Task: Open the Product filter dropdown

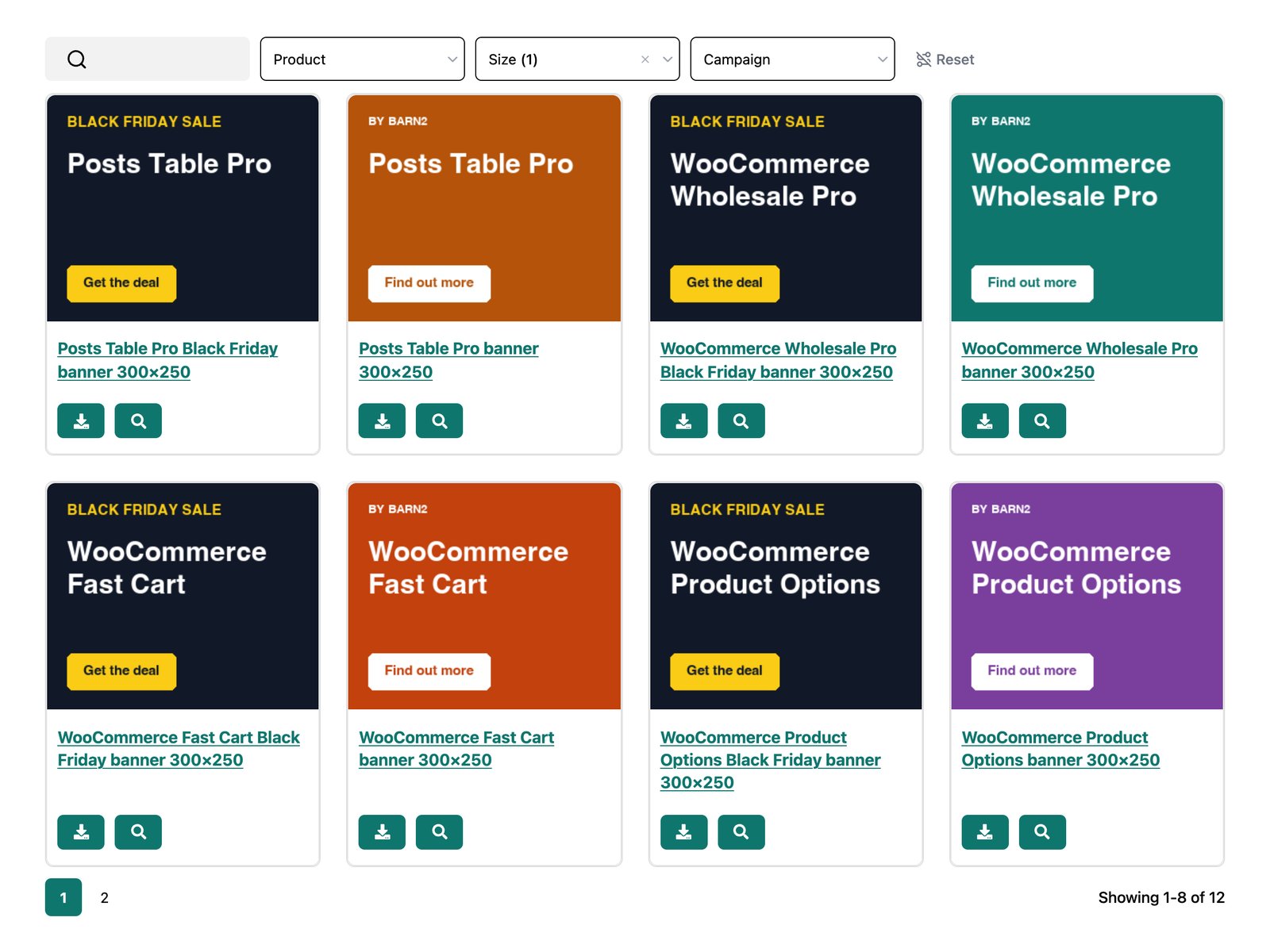Action: pos(362,59)
